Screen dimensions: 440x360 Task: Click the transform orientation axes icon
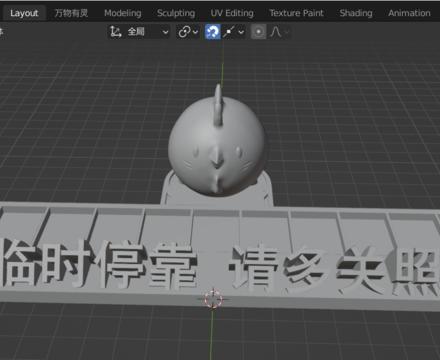click(x=116, y=32)
